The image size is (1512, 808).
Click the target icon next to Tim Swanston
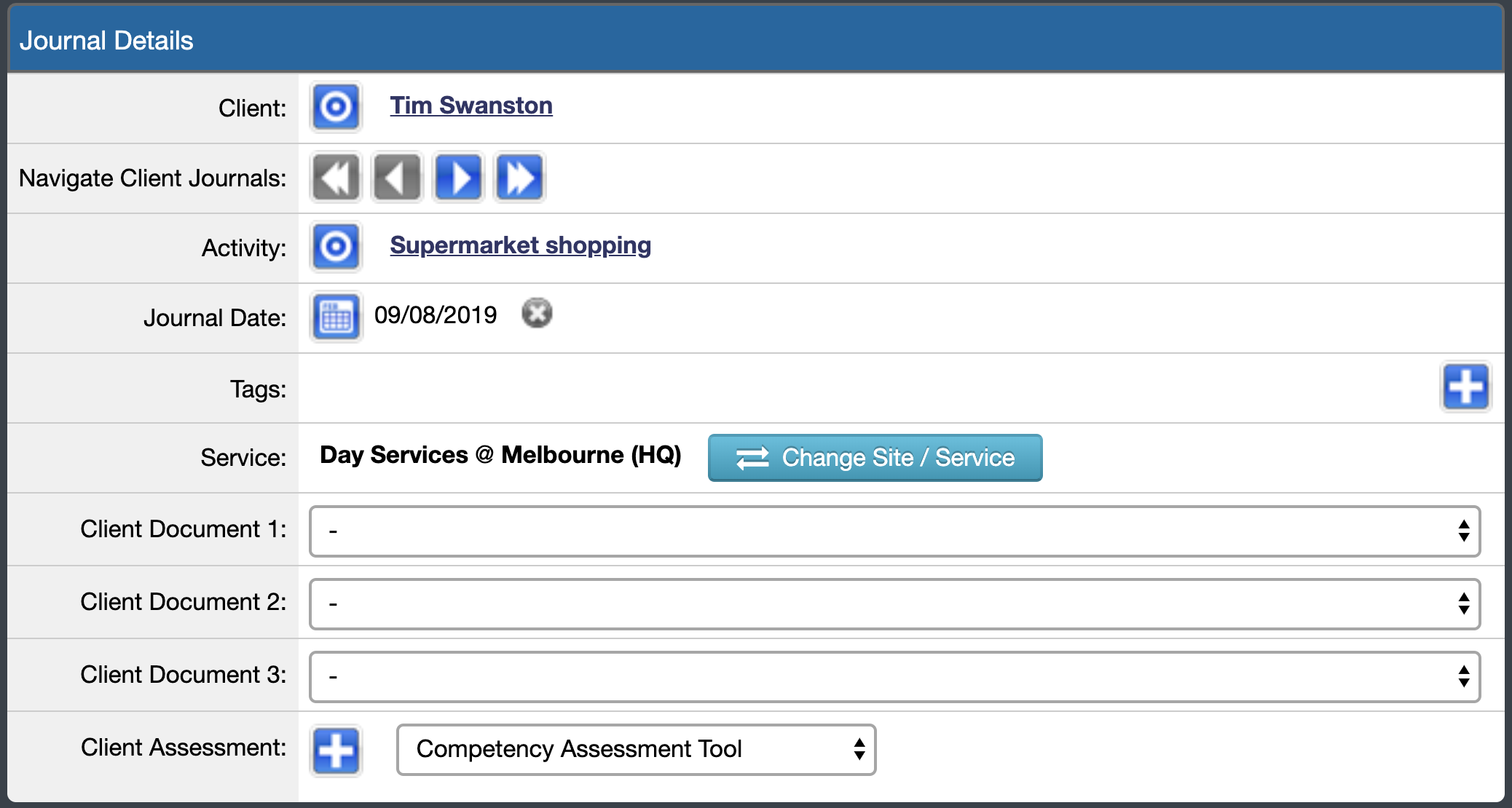pos(336,107)
